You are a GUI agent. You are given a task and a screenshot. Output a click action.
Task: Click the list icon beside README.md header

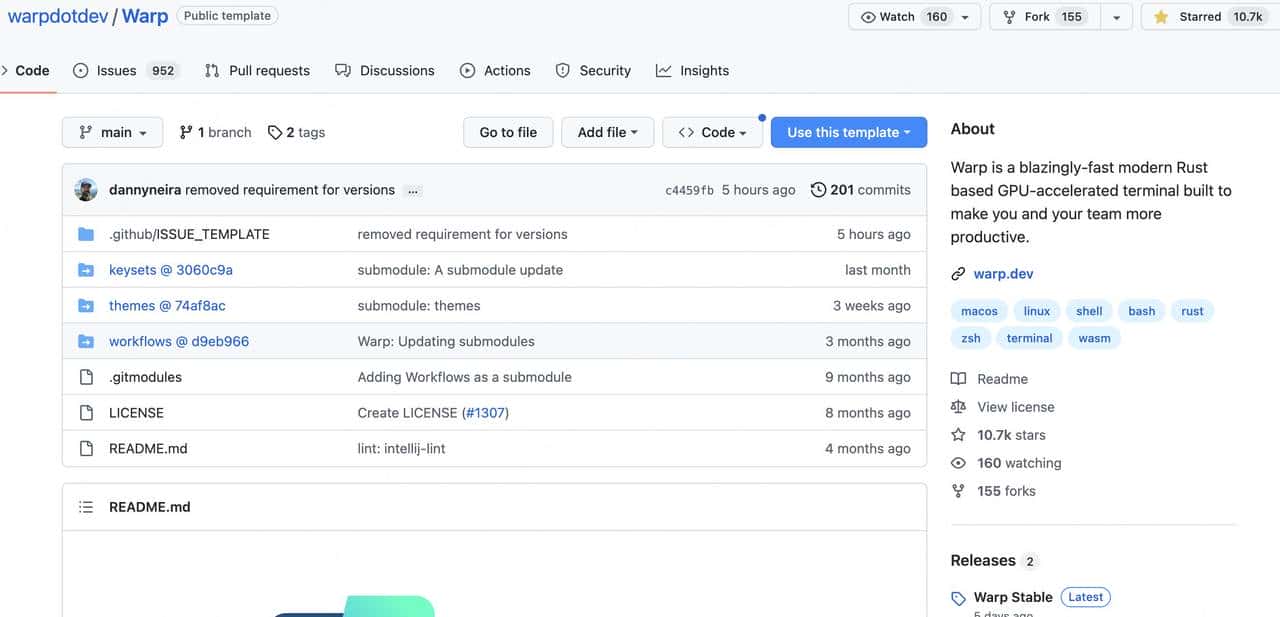pos(86,507)
